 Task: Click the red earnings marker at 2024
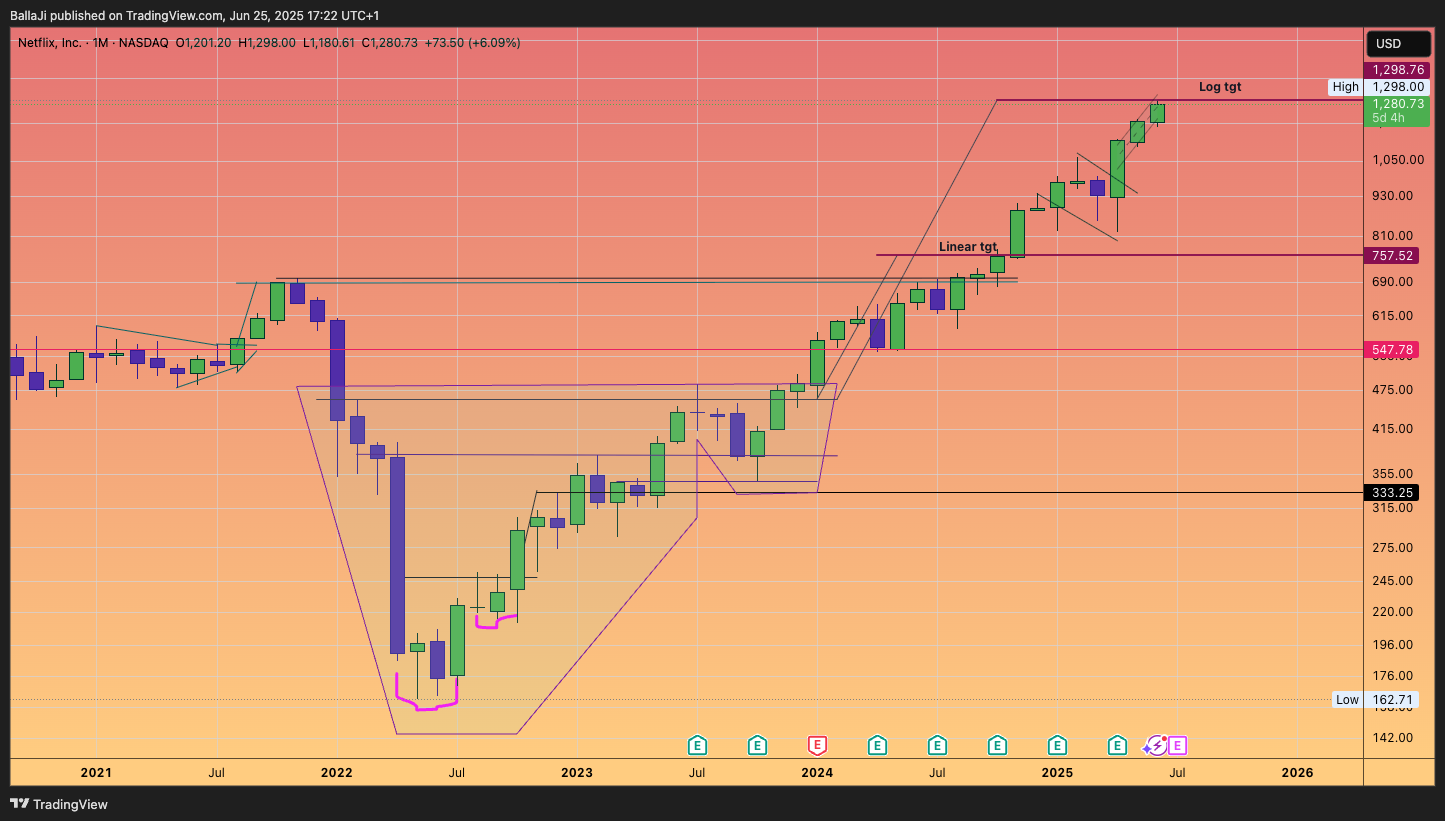pyautogui.click(x=817, y=745)
